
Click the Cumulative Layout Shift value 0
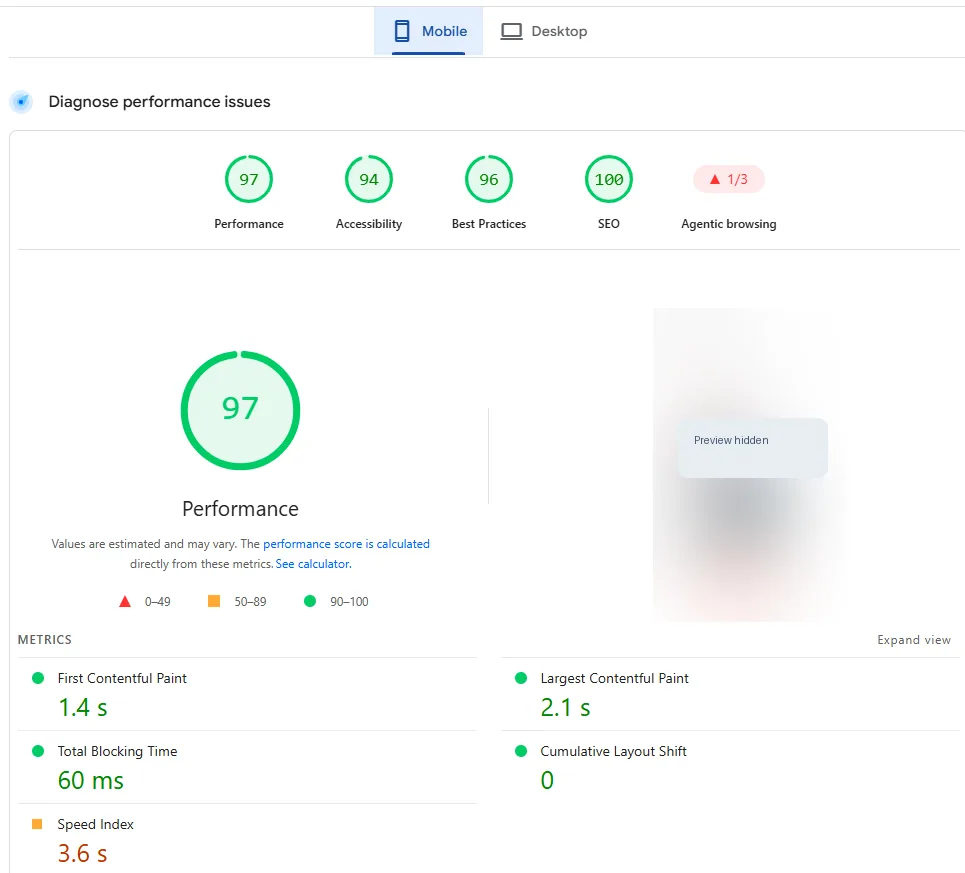point(547,781)
